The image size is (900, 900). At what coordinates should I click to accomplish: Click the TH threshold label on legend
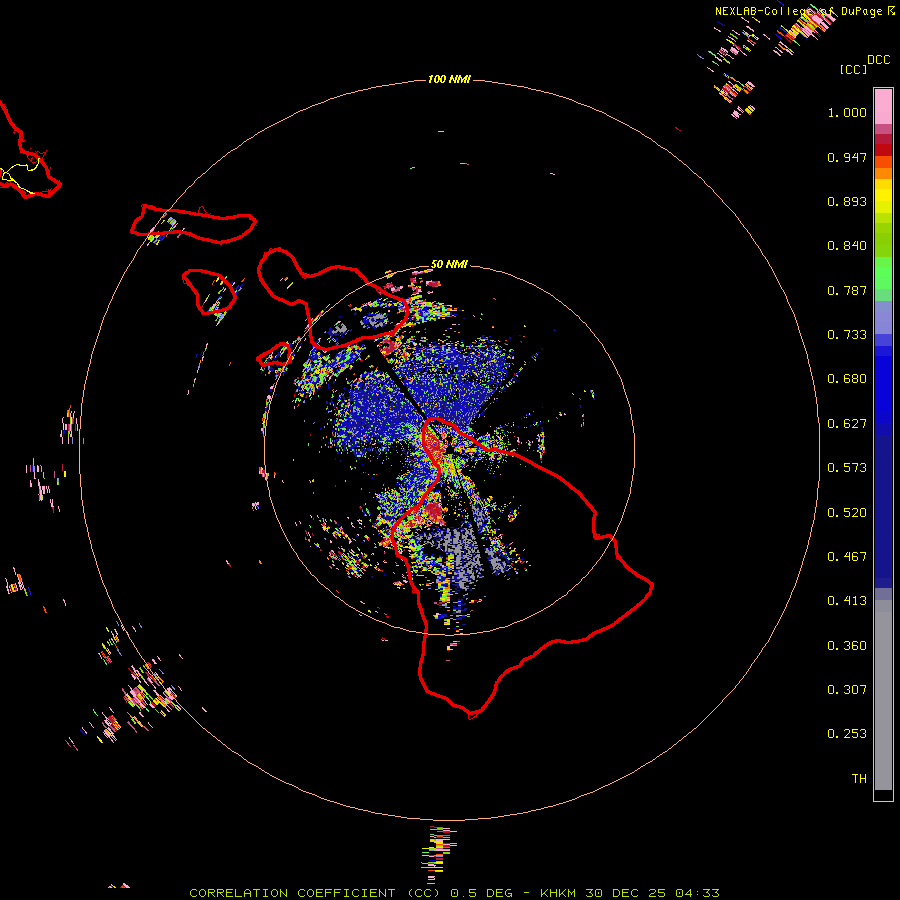(859, 779)
